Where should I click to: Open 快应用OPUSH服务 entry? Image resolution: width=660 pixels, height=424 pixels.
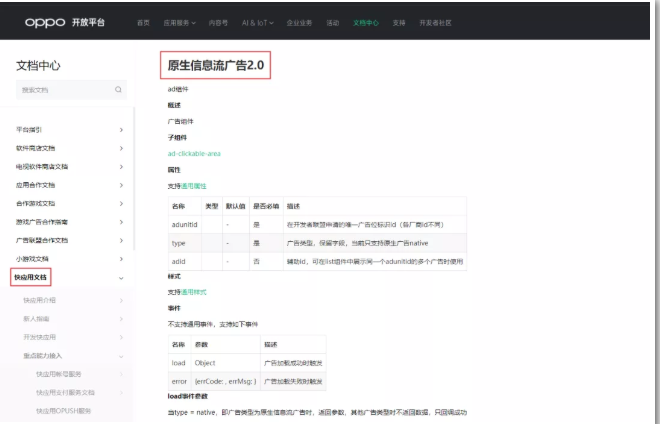pyautogui.click(x=63, y=411)
